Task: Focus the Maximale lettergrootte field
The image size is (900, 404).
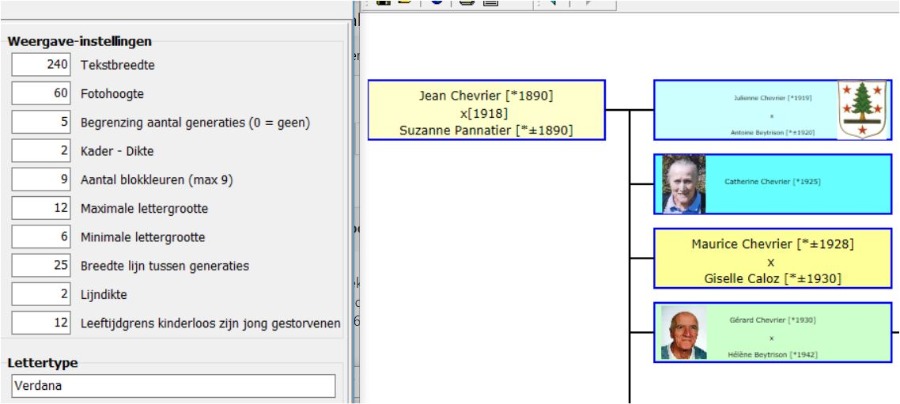Action: click(41, 209)
